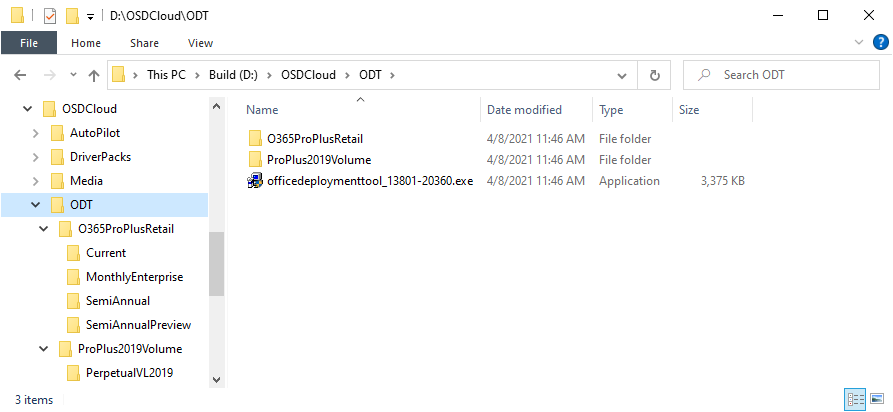This screenshot has height=412, width=893.
Task: Click the navigation pane scroll down arrow
Action: pos(216,379)
